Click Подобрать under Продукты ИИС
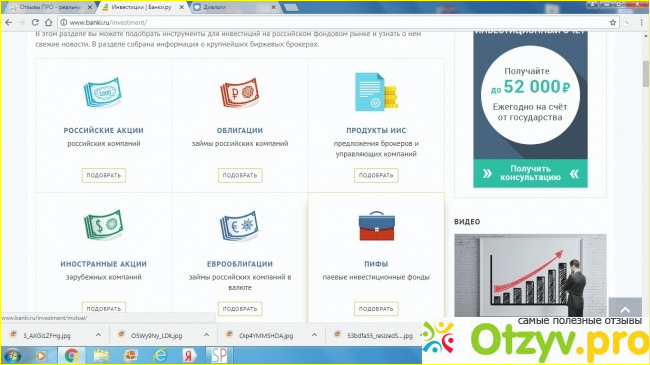The width and height of the screenshot is (650, 365). (376, 175)
